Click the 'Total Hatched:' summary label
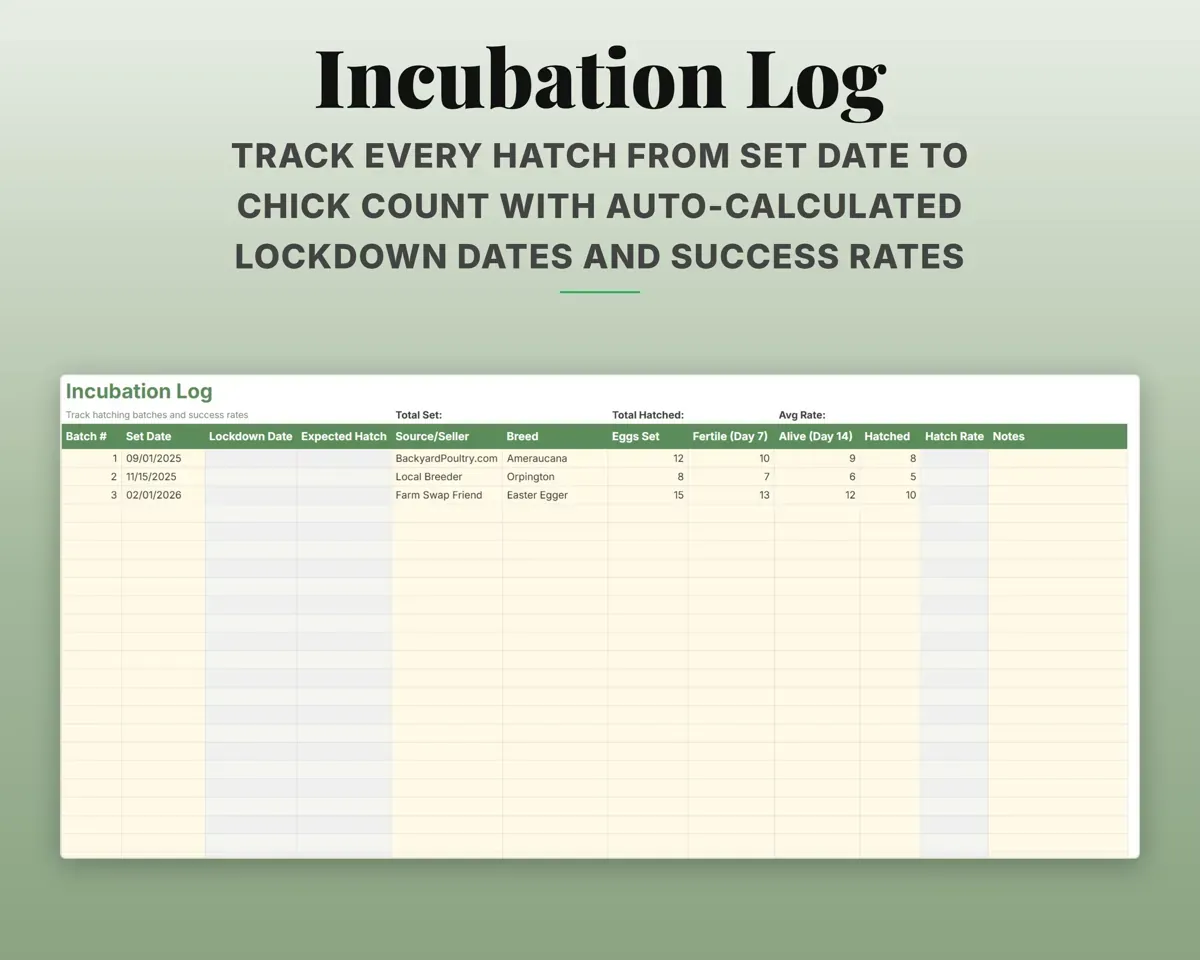 647,414
